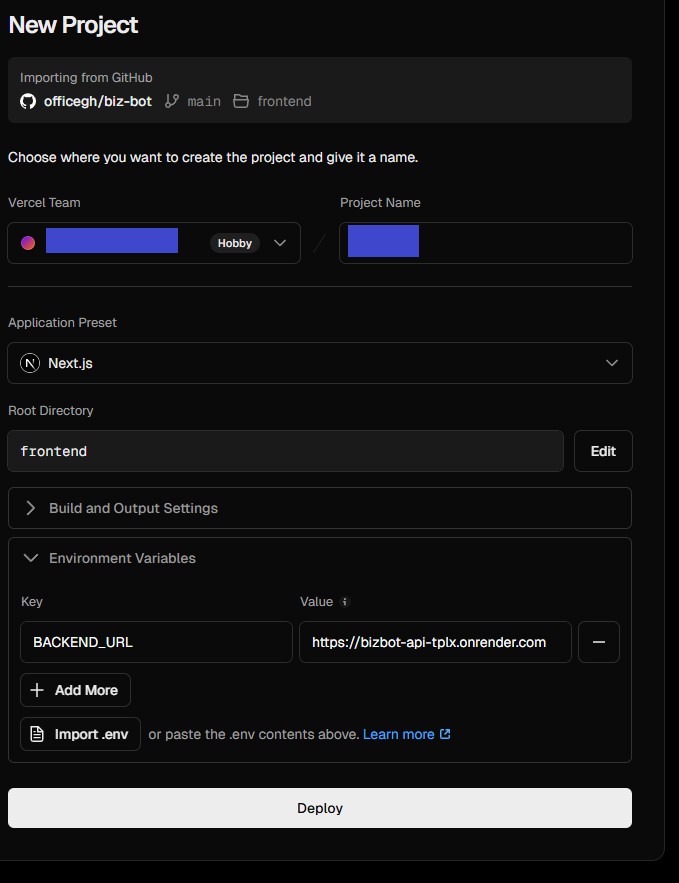Open the Application Preset dropdown
The width and height of the screenshot is (679, 883).
click(x=319, y=363)
